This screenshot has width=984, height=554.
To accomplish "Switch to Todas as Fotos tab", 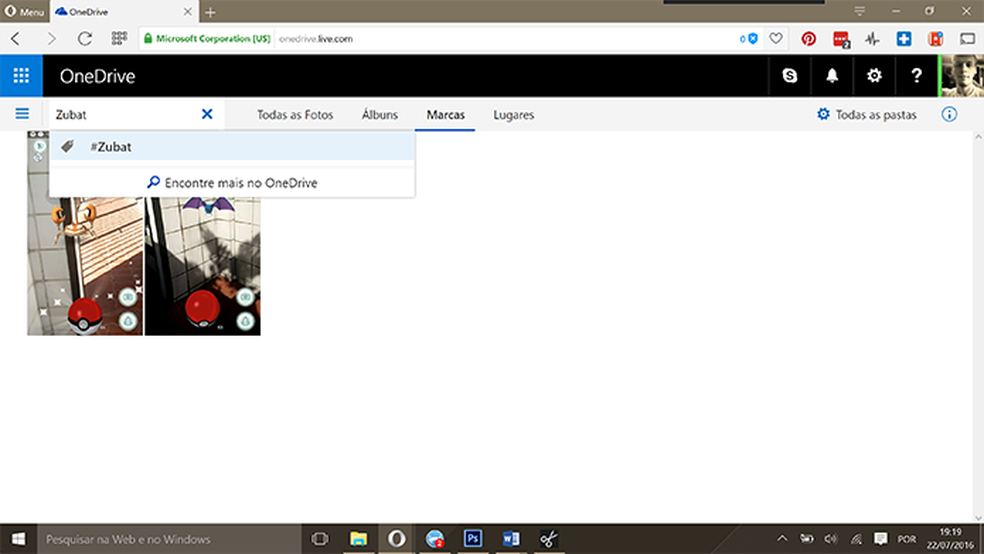I will pyautogui.click(x=295, y=115).
